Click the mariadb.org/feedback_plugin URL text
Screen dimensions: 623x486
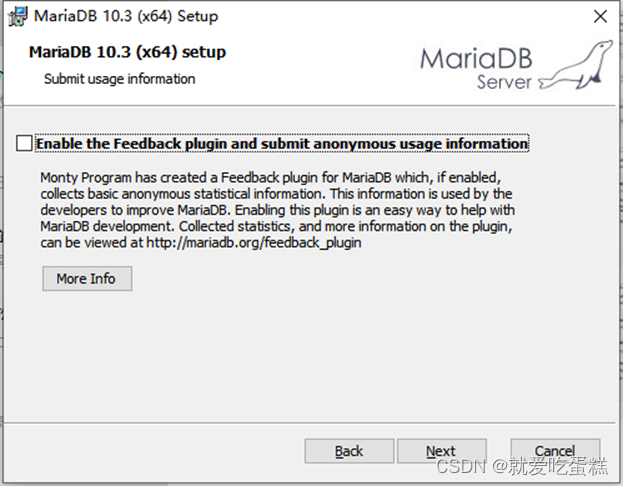254,242
